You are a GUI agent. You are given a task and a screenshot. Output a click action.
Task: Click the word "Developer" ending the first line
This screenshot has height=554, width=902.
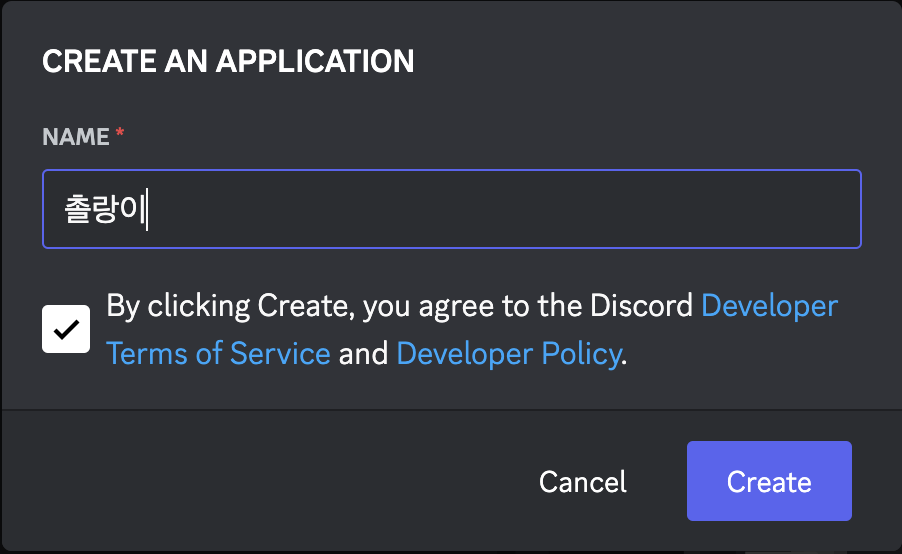click(770, 306)
